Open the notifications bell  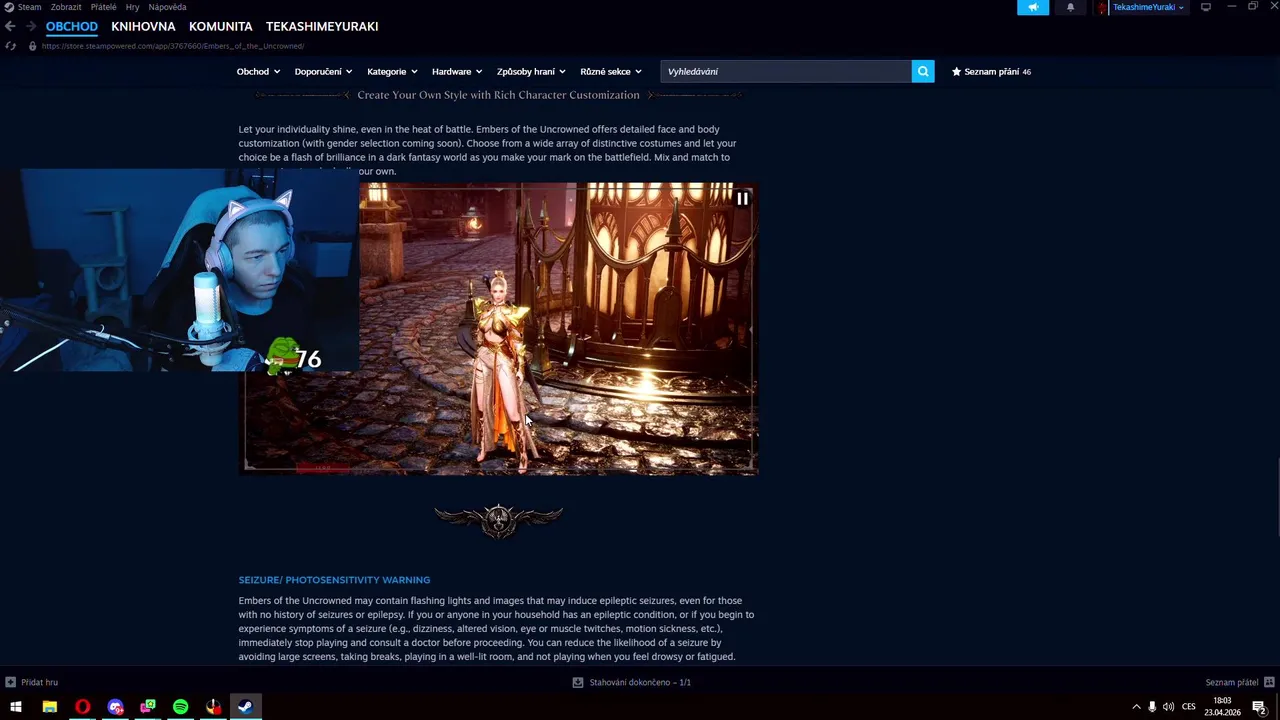(x=1070, y=7)
